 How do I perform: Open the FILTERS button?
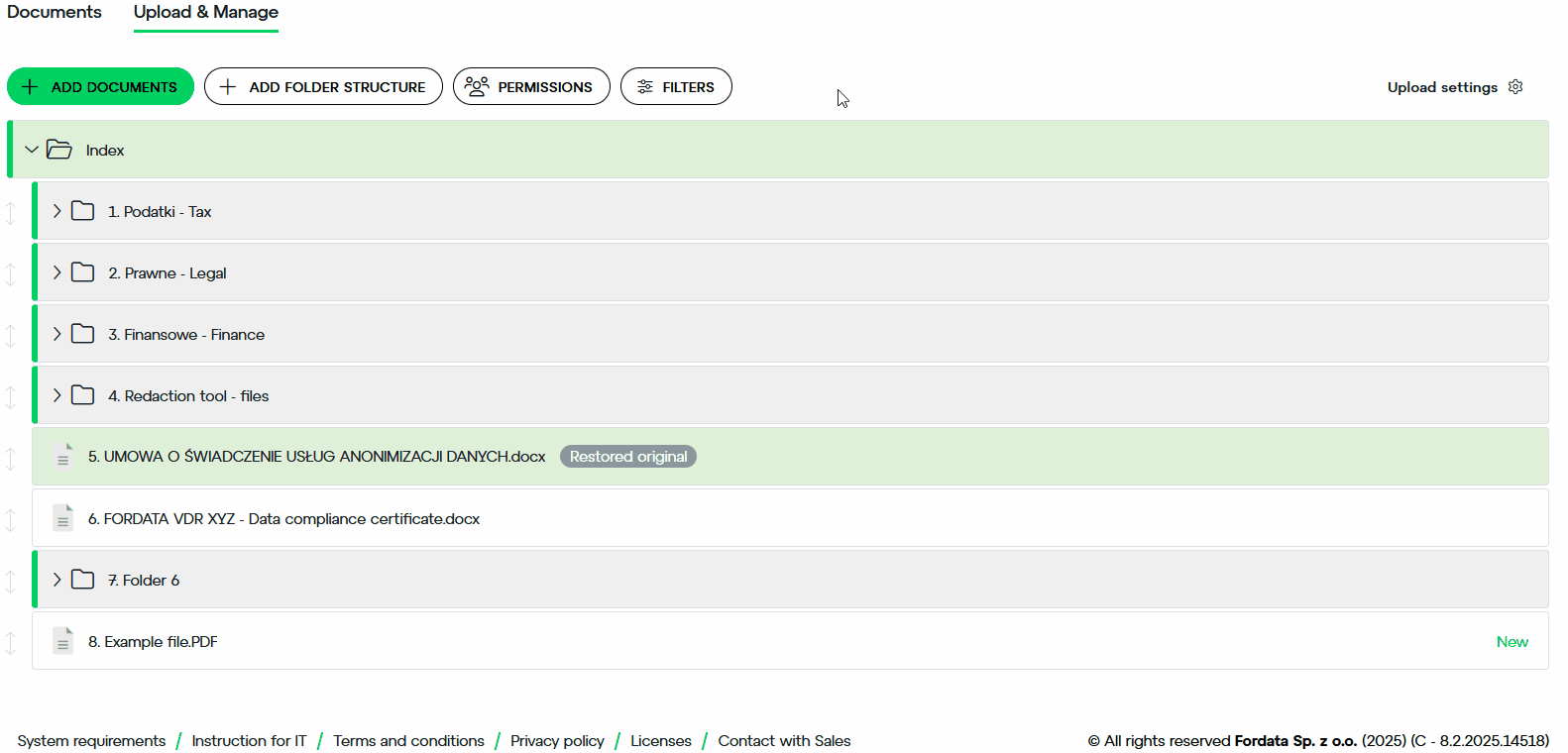coord(676,86)
